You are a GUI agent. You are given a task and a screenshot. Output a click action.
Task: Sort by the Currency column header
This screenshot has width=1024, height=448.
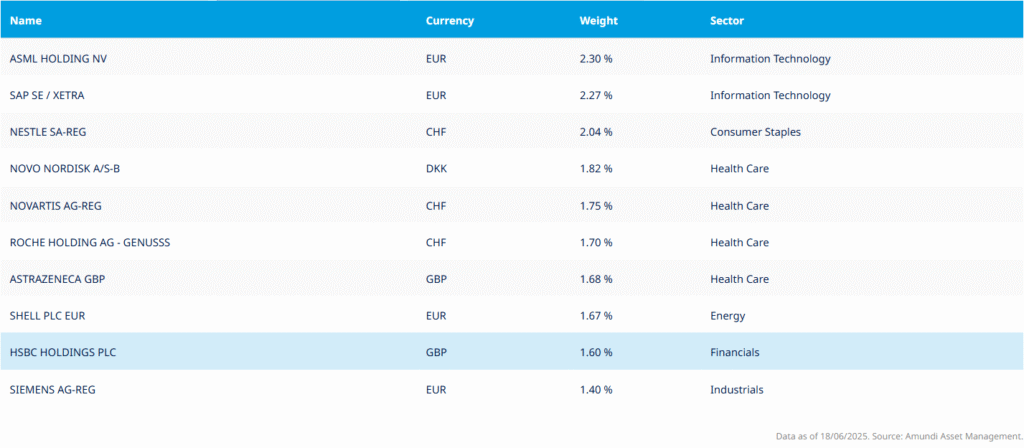pos(449,21)
